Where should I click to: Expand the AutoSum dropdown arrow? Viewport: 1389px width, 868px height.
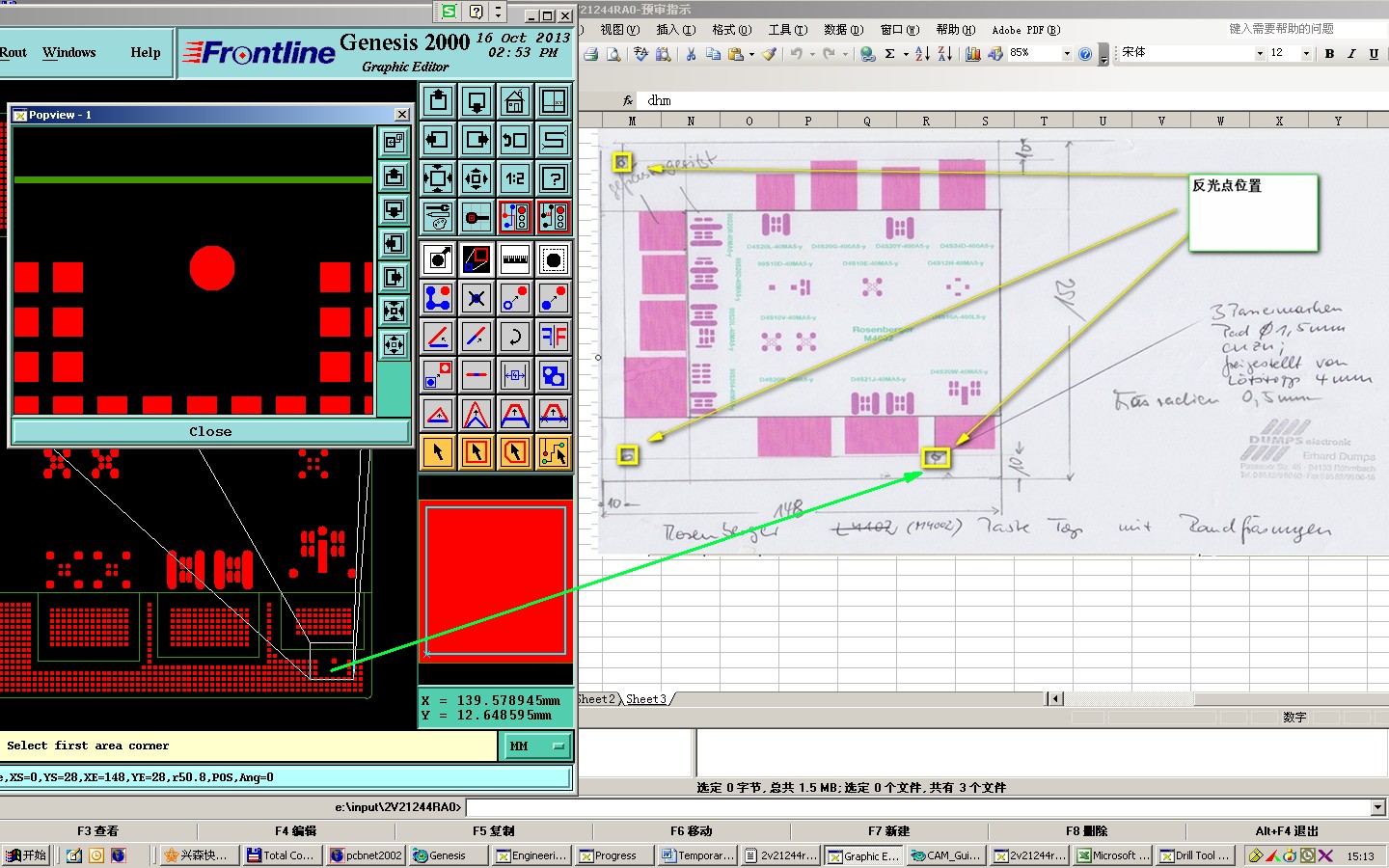pos(906,54)
